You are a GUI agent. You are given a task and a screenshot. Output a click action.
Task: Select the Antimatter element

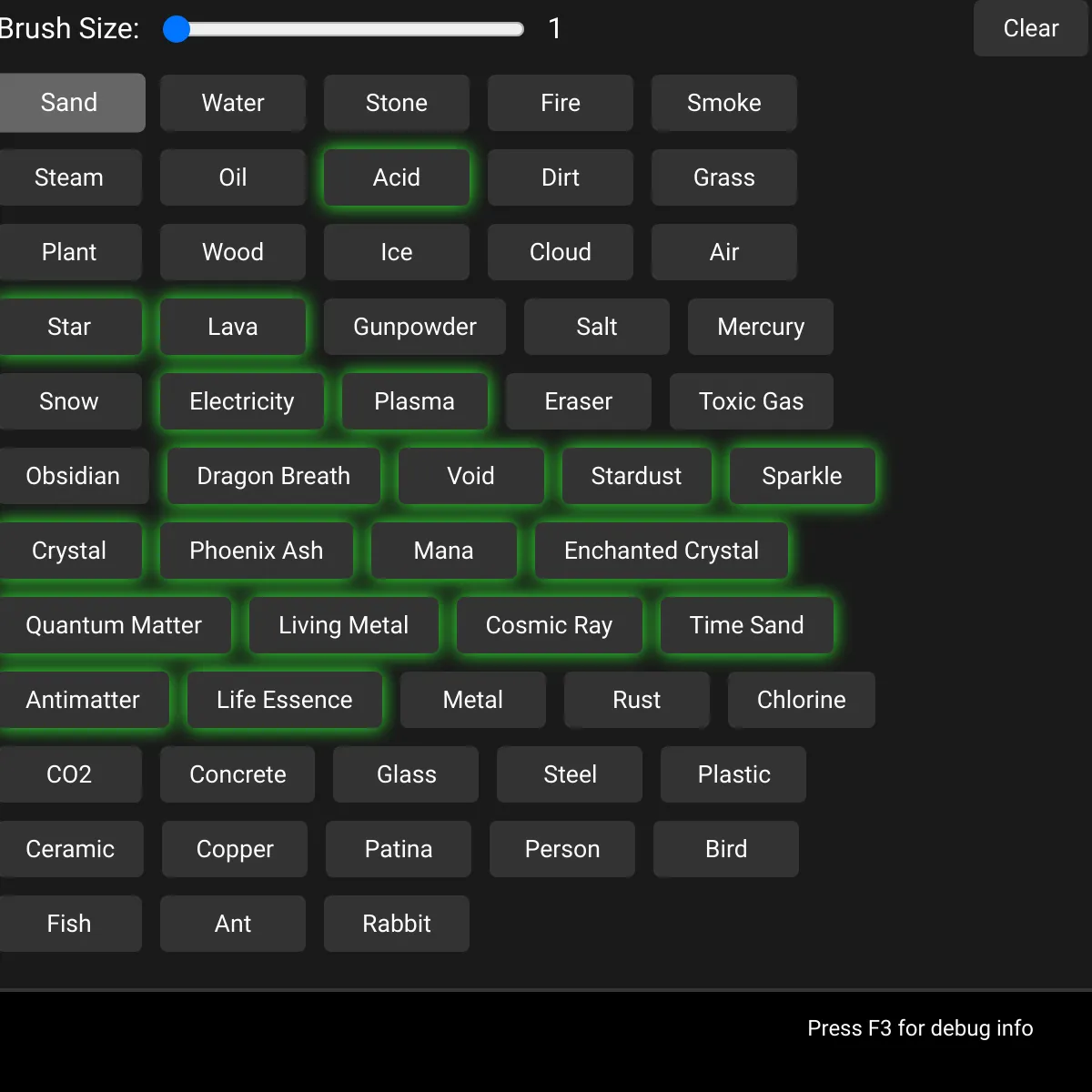point(83,700)
